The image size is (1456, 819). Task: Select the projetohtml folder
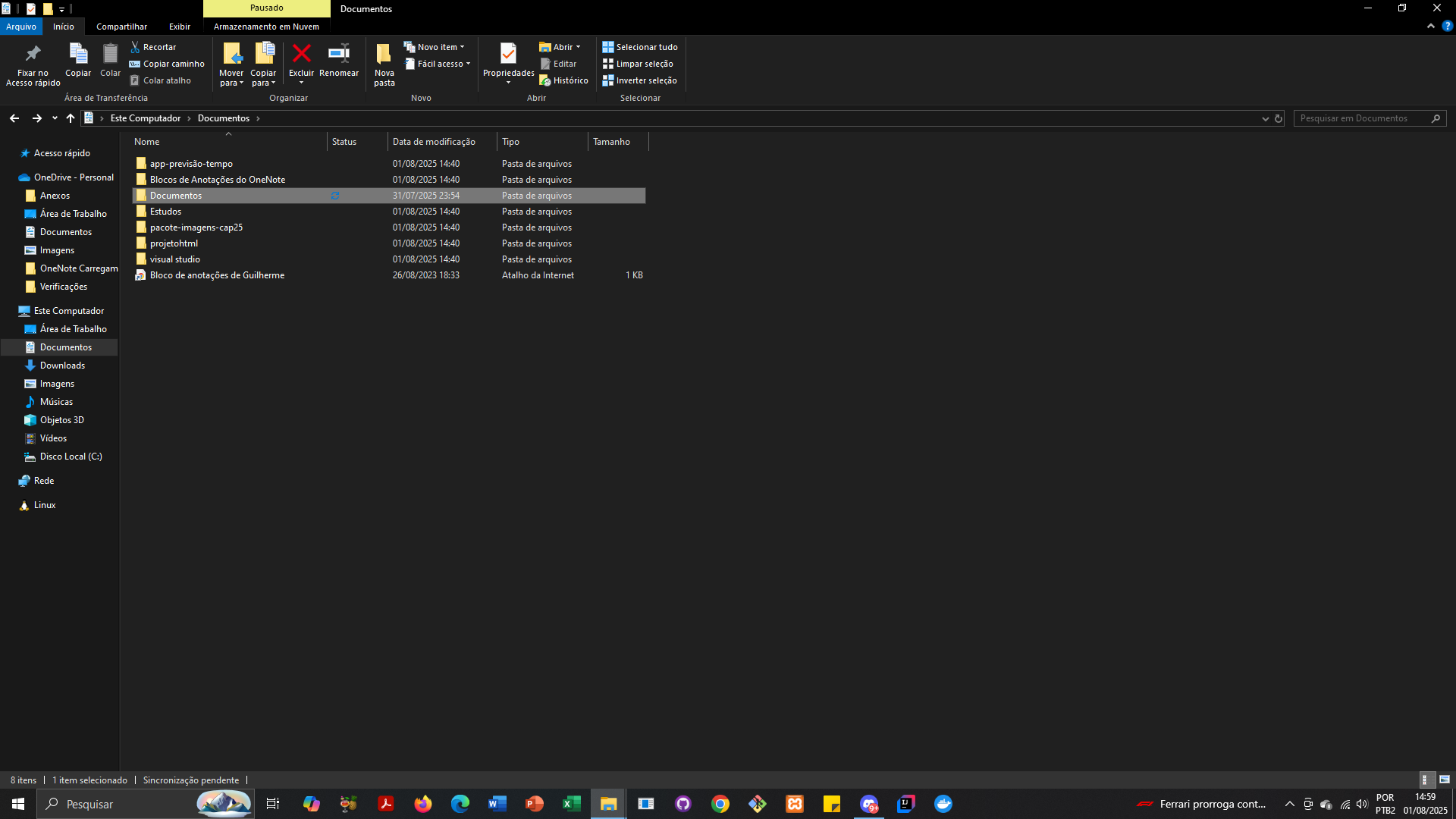[388, 243]
